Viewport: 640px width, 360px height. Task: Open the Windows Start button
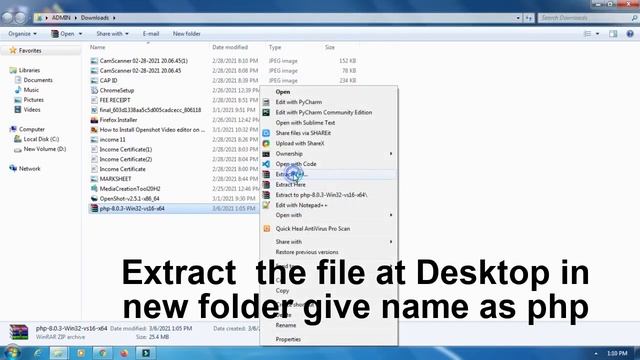pyautogui.click(x=11, y=353)
